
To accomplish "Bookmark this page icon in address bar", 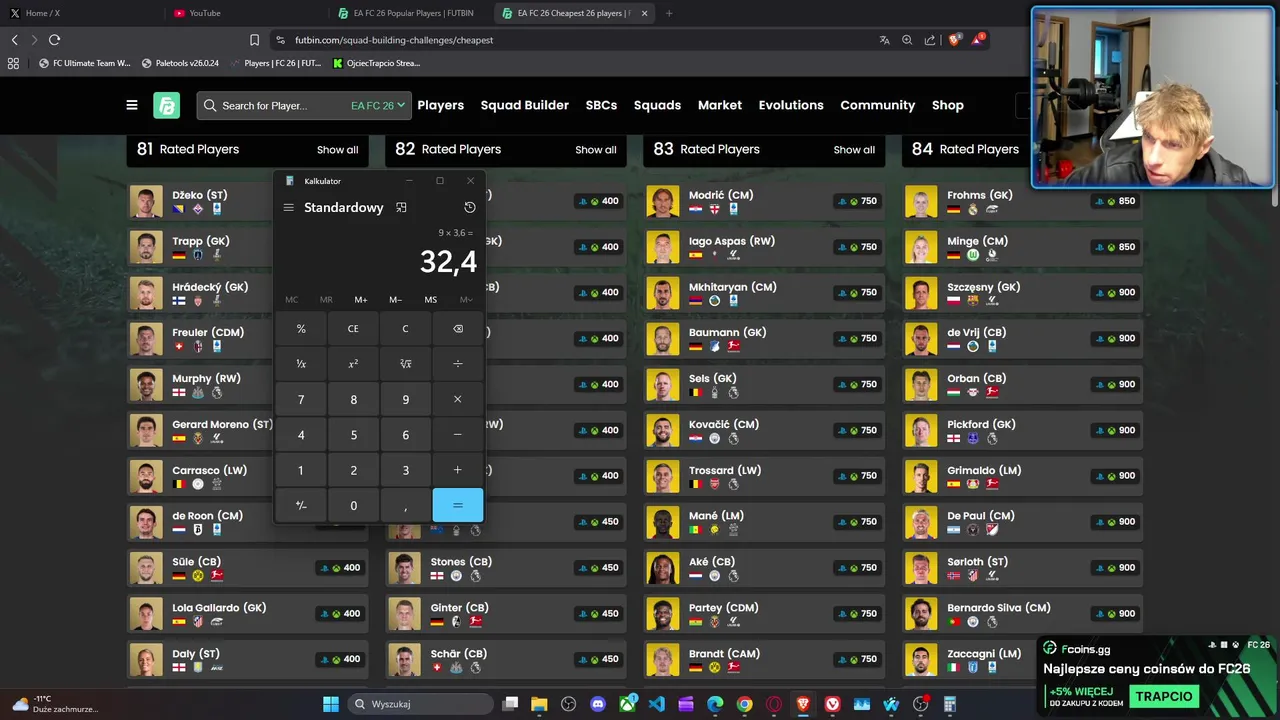I will [x=254, y=40].
